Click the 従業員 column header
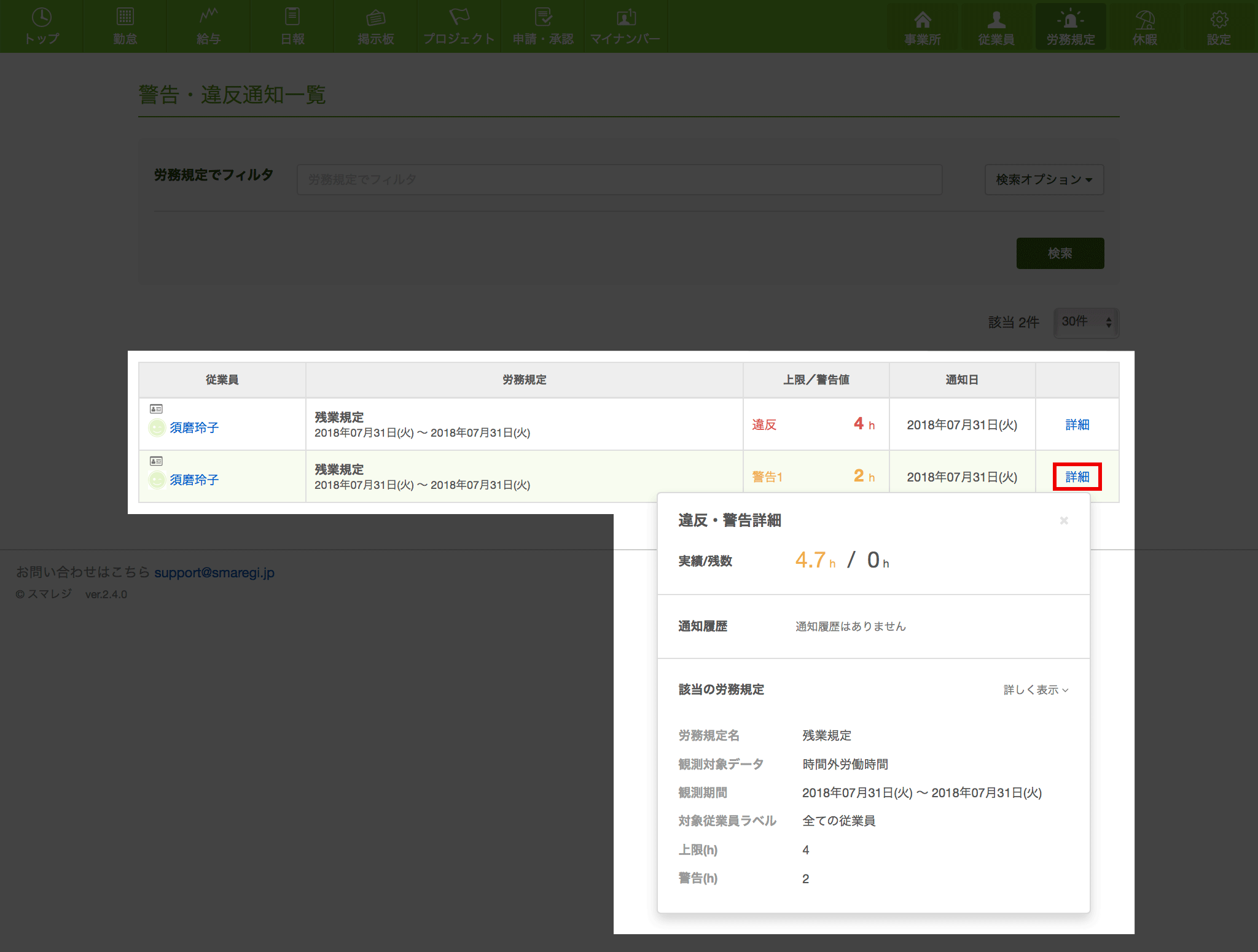1258x952 pixels. click(x=222, y=380)
